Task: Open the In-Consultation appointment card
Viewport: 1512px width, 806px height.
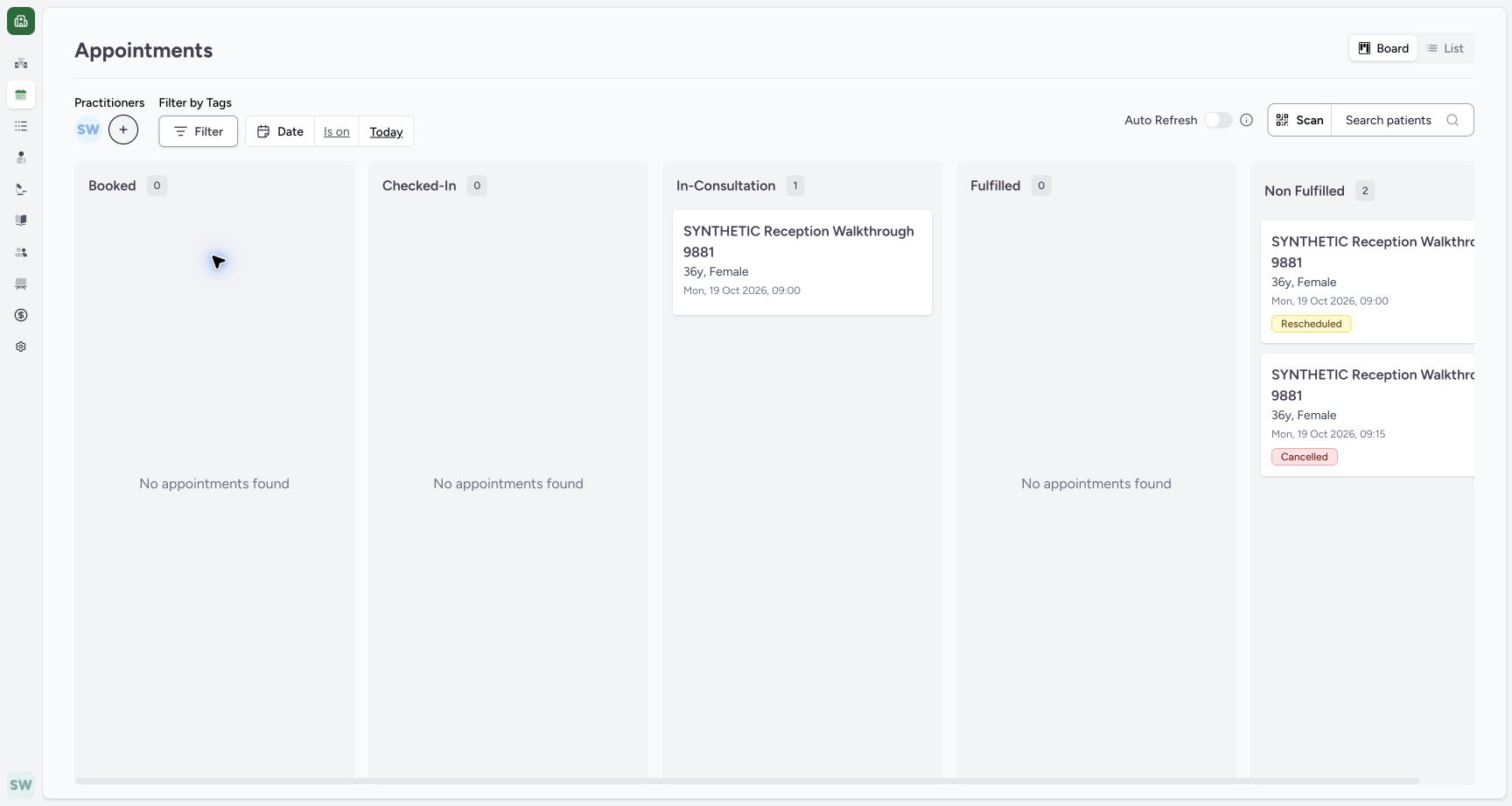Action: tap(802, 263)
